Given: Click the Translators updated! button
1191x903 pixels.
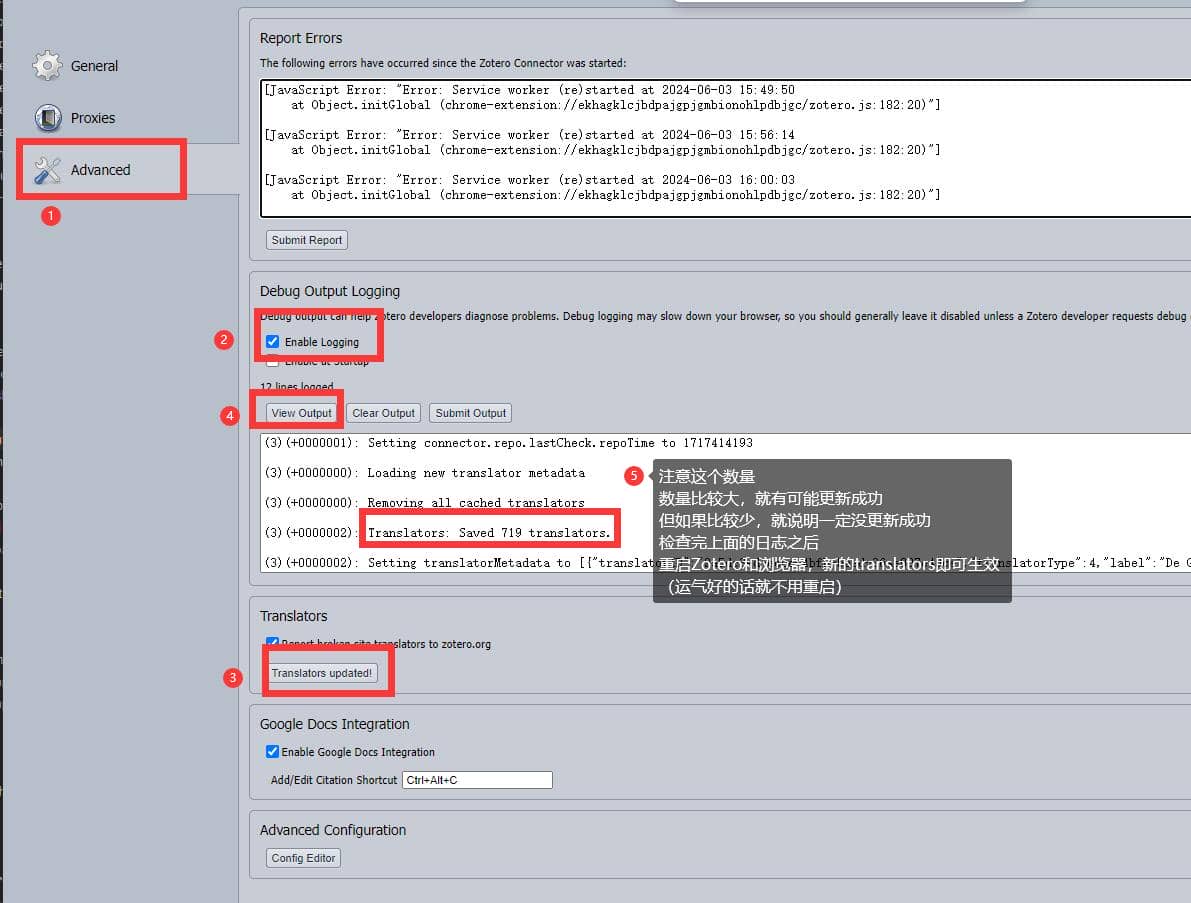Looking at the screenshot, I should pos(322,673).
